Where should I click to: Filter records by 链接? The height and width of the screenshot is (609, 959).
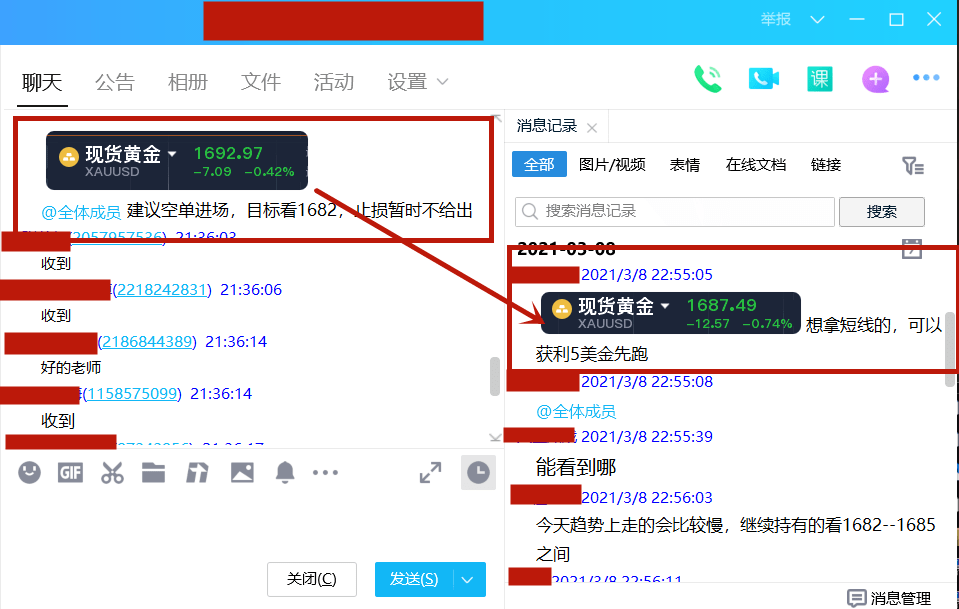point(826,164)
